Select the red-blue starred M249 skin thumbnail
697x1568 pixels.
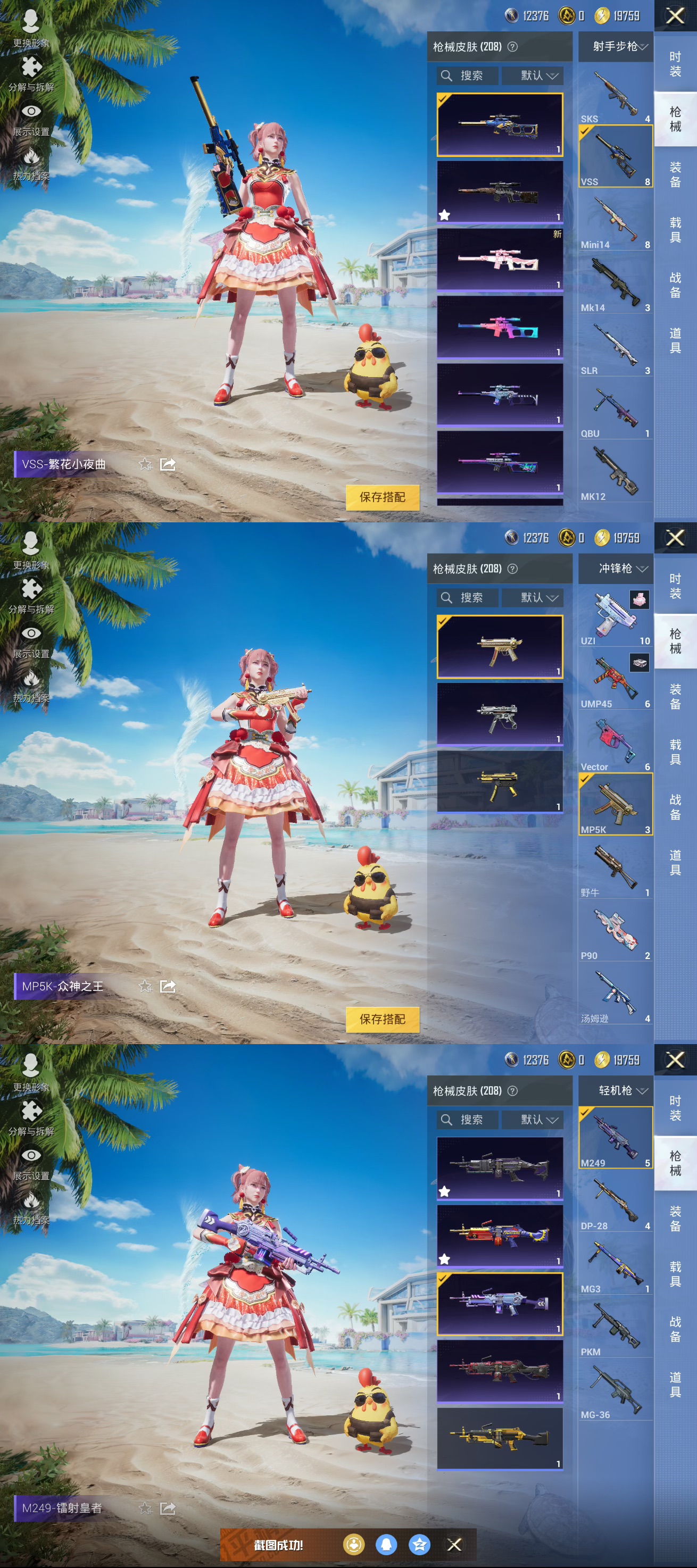[500, 1236]
